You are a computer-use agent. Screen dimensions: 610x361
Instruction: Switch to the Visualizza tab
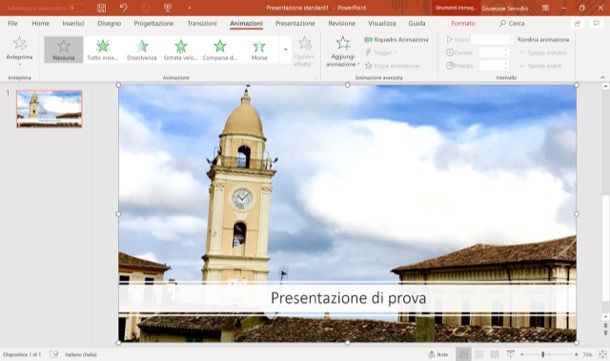(382, 23)
